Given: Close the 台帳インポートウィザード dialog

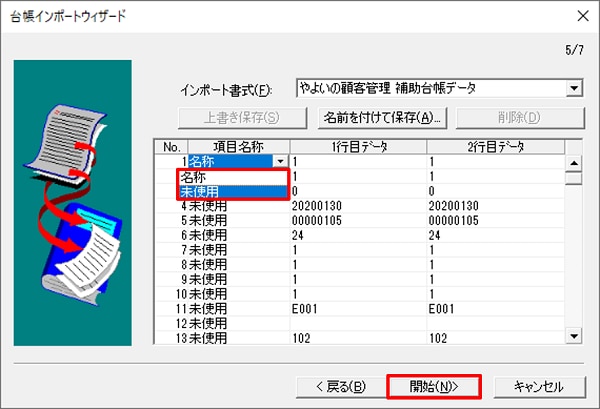Looking at the screenshot, I should pos(583,16).
